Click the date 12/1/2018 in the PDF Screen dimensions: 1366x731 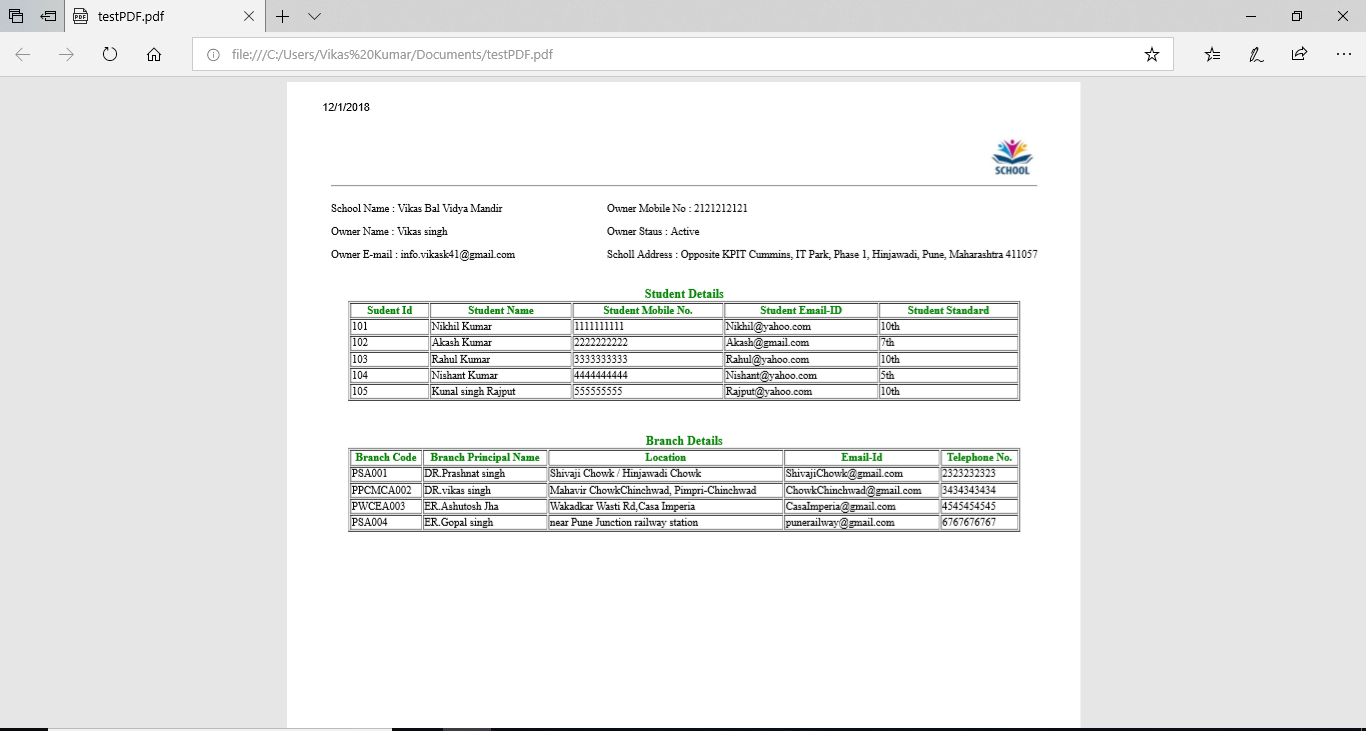pos(345,107)
